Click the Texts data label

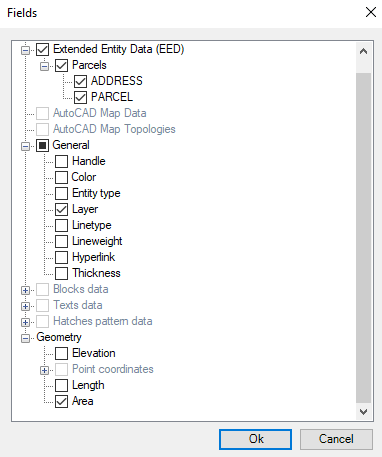78,305
